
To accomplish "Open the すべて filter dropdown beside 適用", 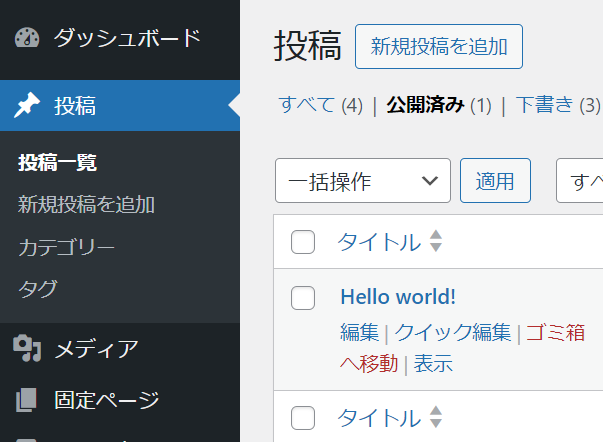I will pyautogui.click(x=580, y=180).
